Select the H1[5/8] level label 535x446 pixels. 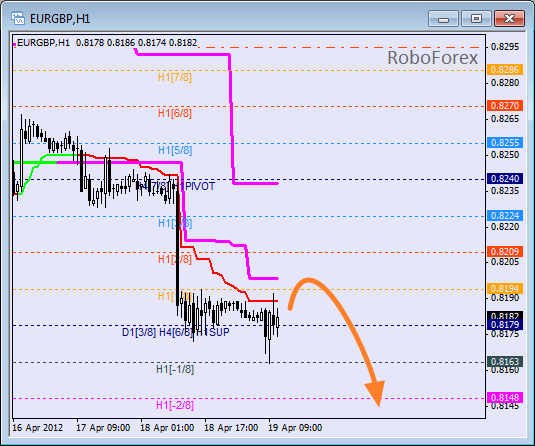pyautogui.click(x=175, y=150)
